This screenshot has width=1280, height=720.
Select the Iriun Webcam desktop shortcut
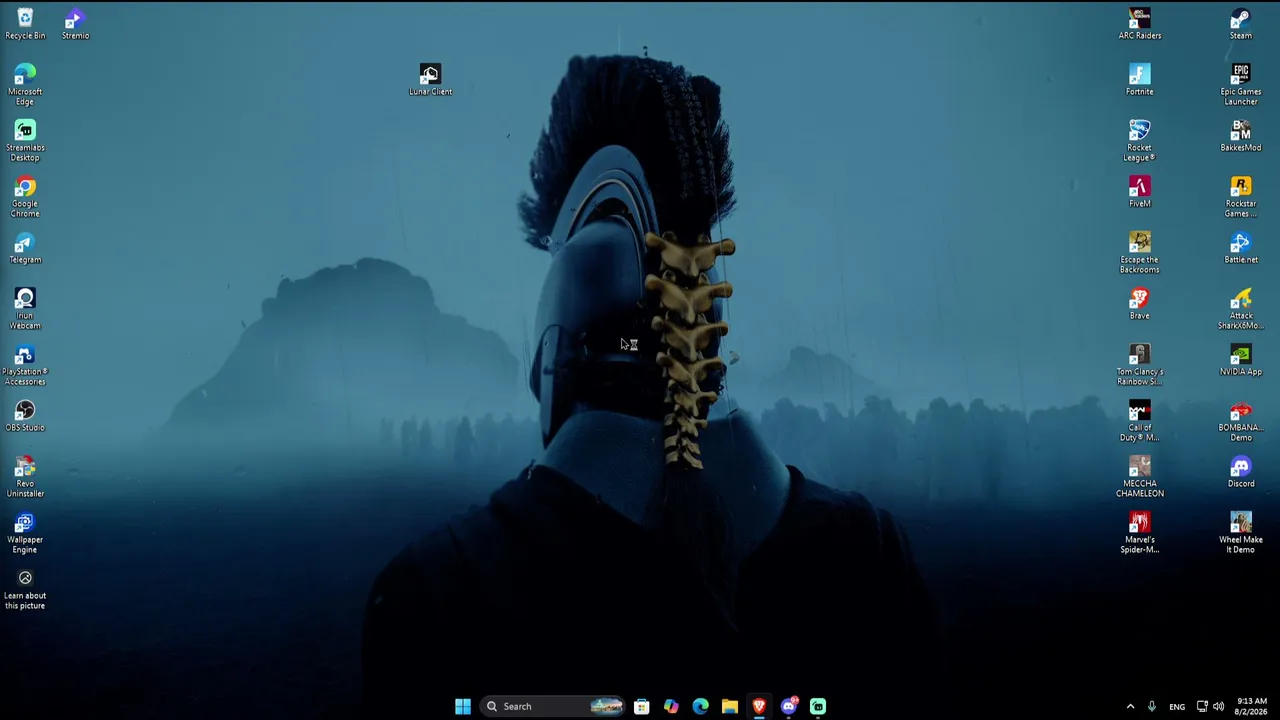(25, 309)
